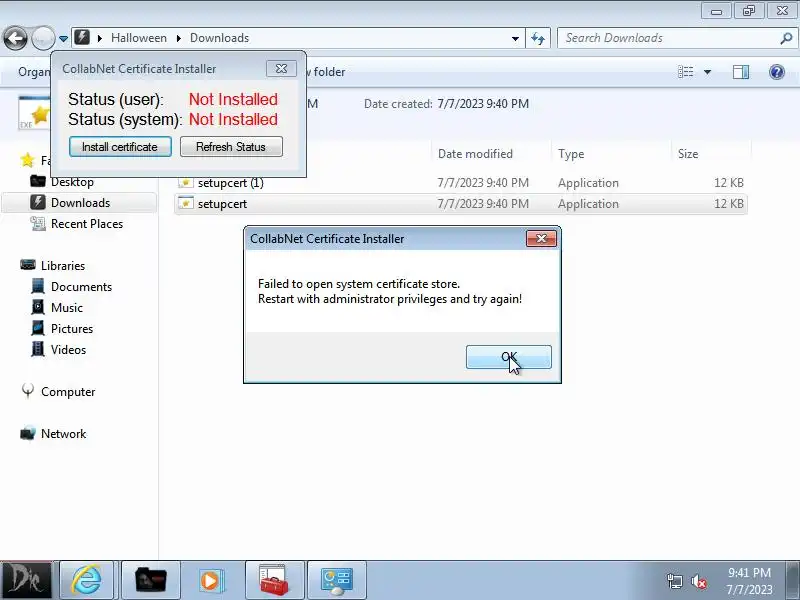Image resolution: width=800 pixels, height=600 pixels.
Task: Open recent pages dropdown arrow
Action: [63, 39]
